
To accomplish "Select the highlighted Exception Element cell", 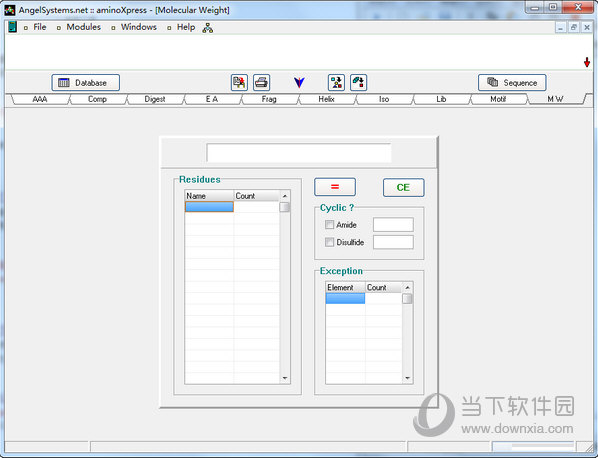I will 345,298.
